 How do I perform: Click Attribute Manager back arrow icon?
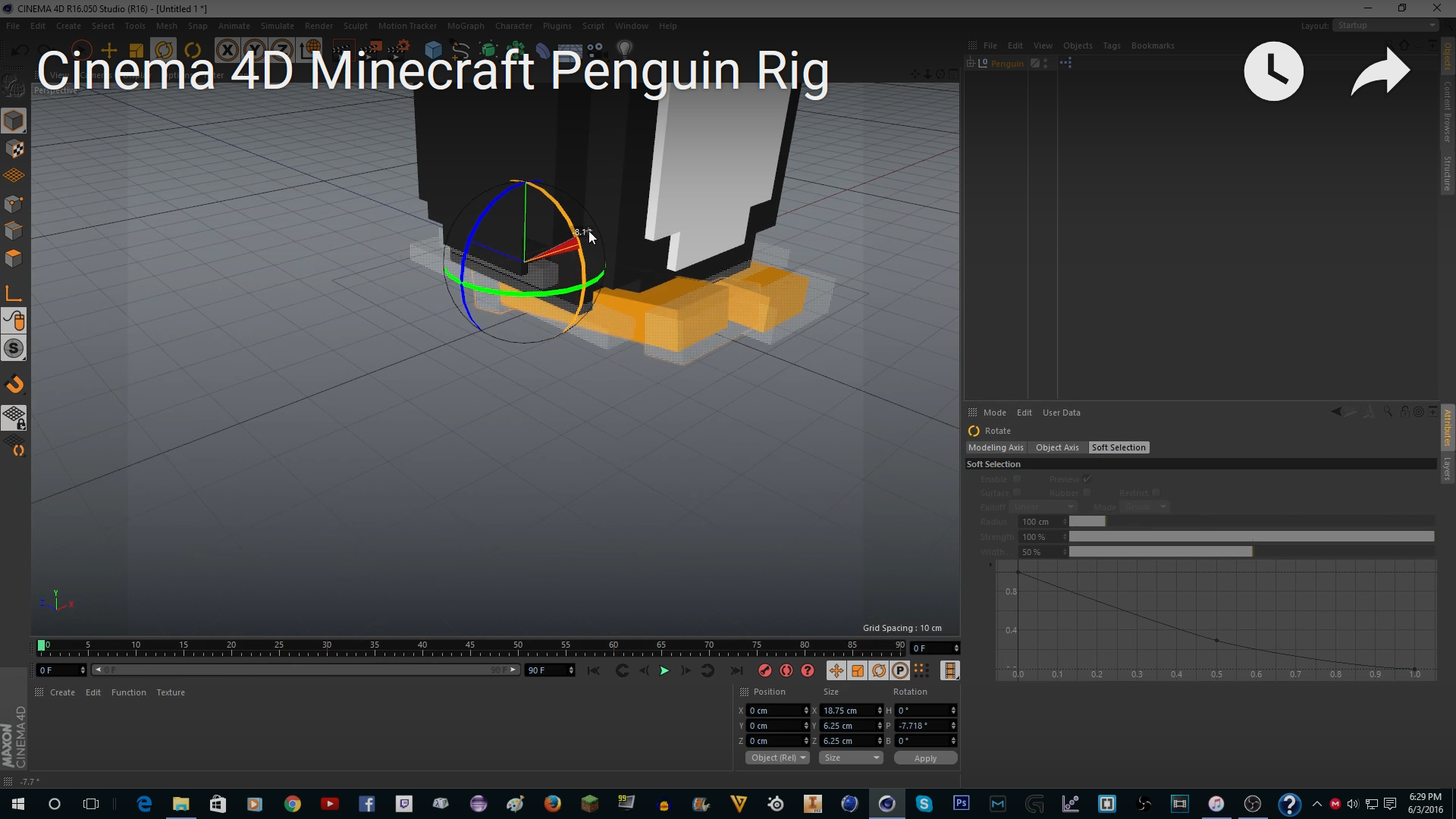(1335, 412)
